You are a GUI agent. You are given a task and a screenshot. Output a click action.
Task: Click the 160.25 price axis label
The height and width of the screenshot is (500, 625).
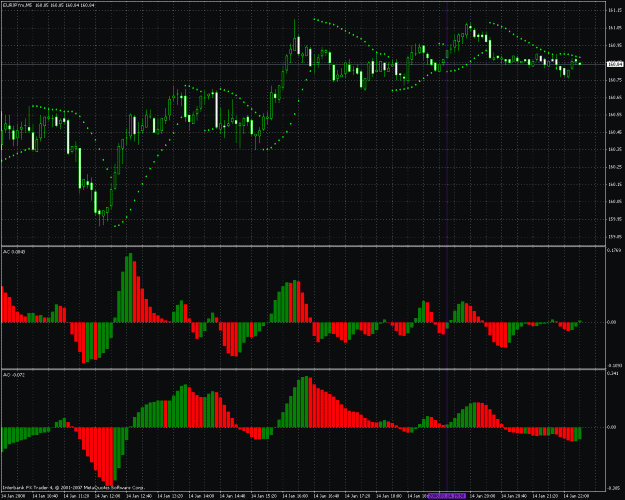point(615,167)
